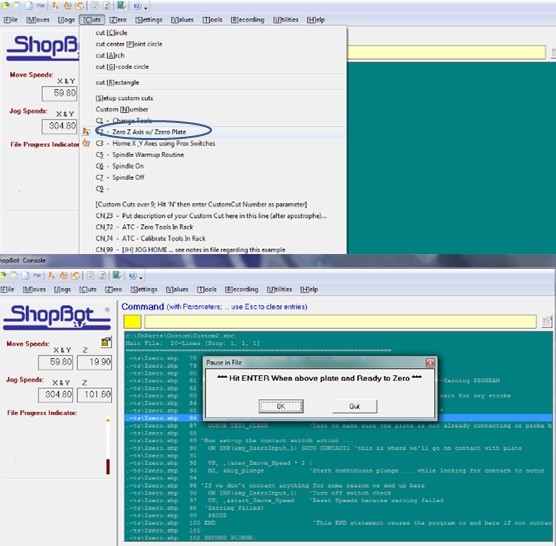
Task: Choose 'Custom [N]umber' menu entry
Action: click(122, 109)
